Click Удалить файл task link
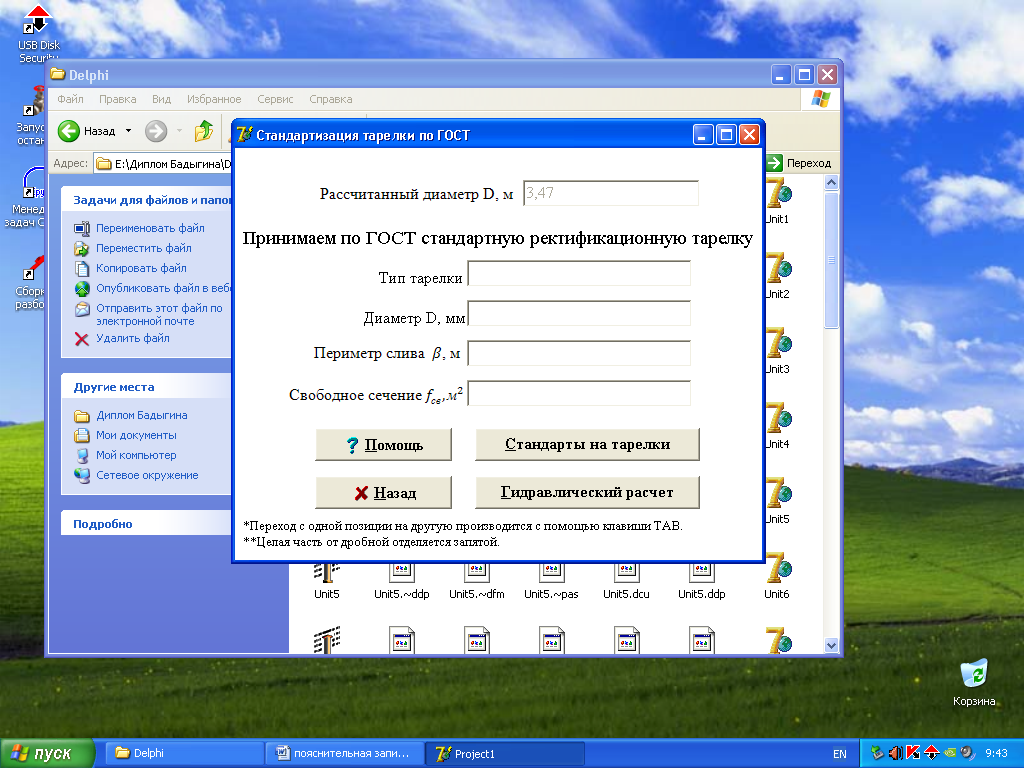This screenshot has width=1024, height=768. tap(133, 338)
